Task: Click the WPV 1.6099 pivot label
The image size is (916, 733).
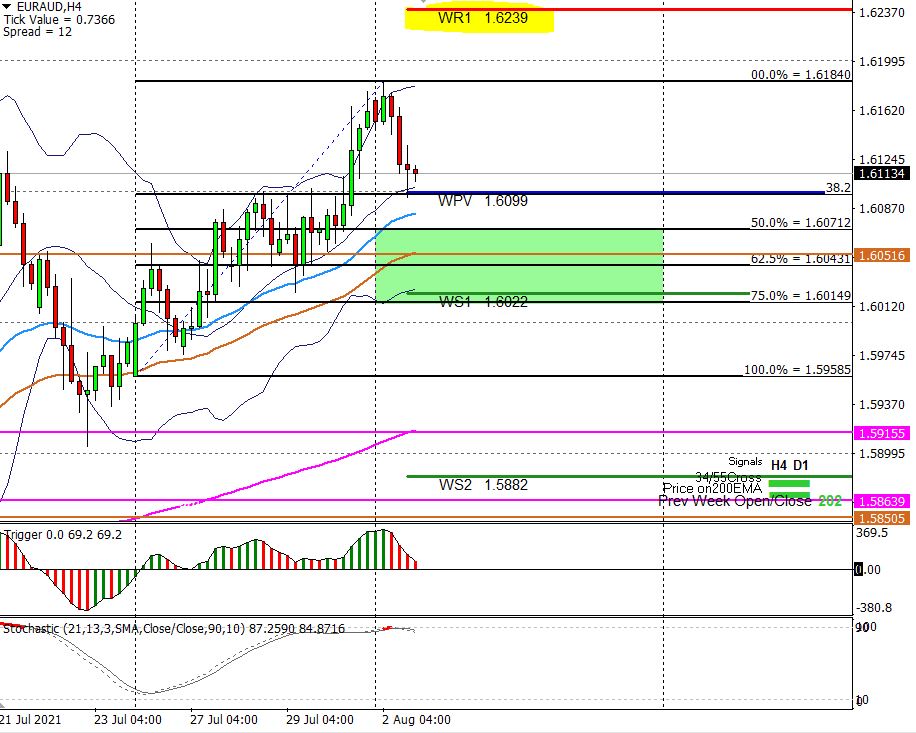Action: [x=483, y=201]
